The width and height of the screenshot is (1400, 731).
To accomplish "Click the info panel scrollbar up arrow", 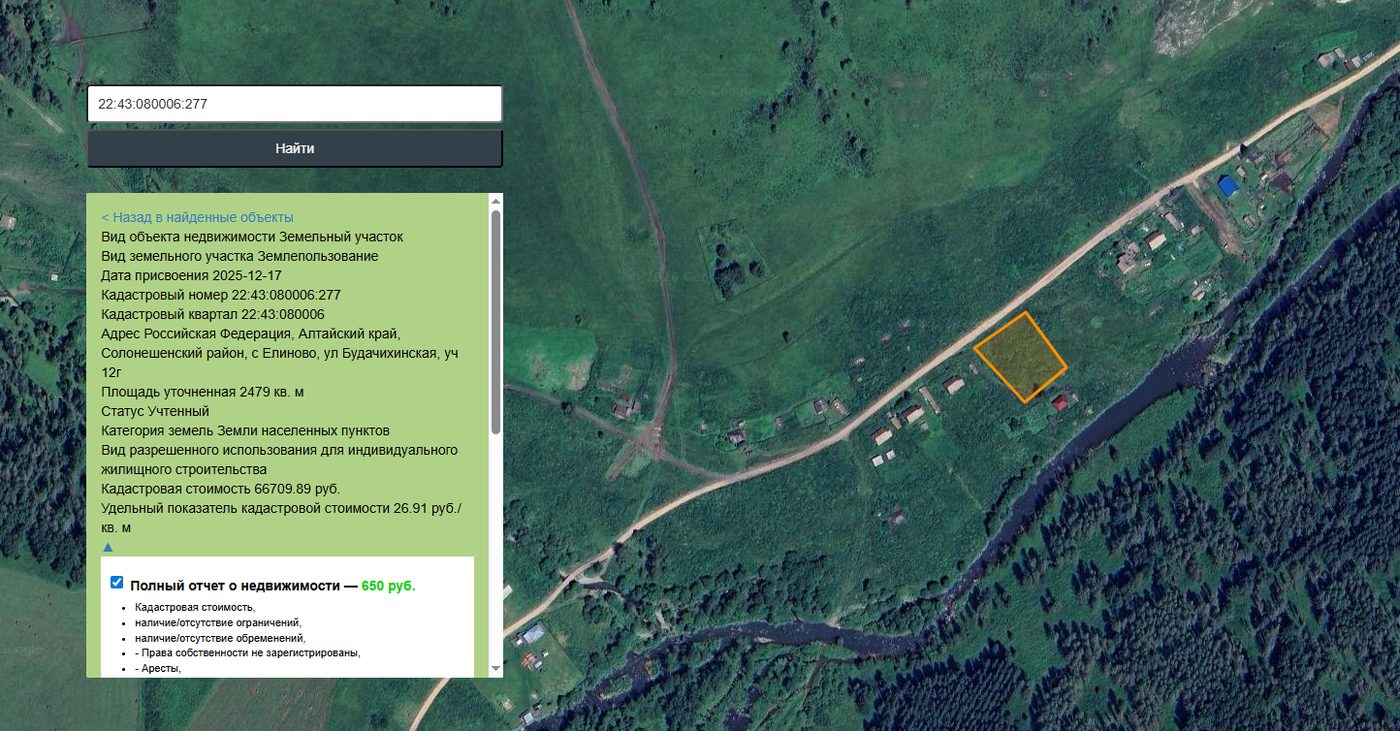I will [495, 201].
